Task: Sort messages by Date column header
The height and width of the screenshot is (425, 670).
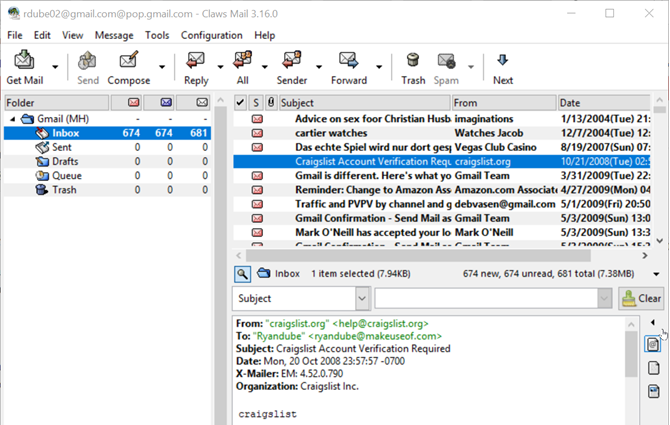Action: (604, 103)
